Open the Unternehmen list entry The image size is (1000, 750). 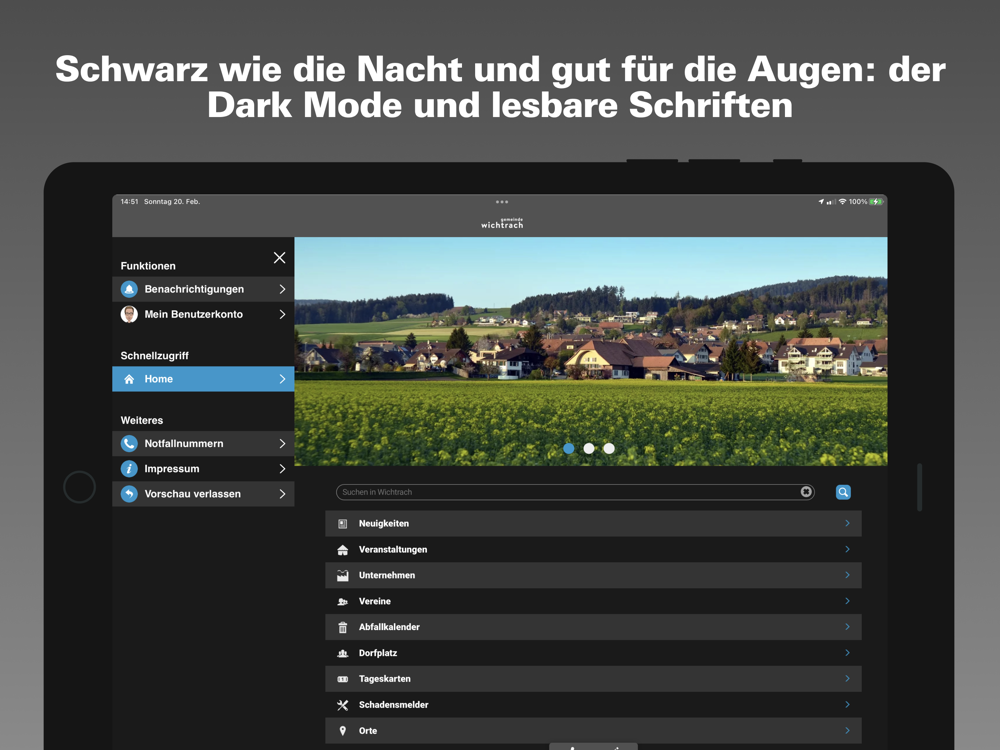593,575
